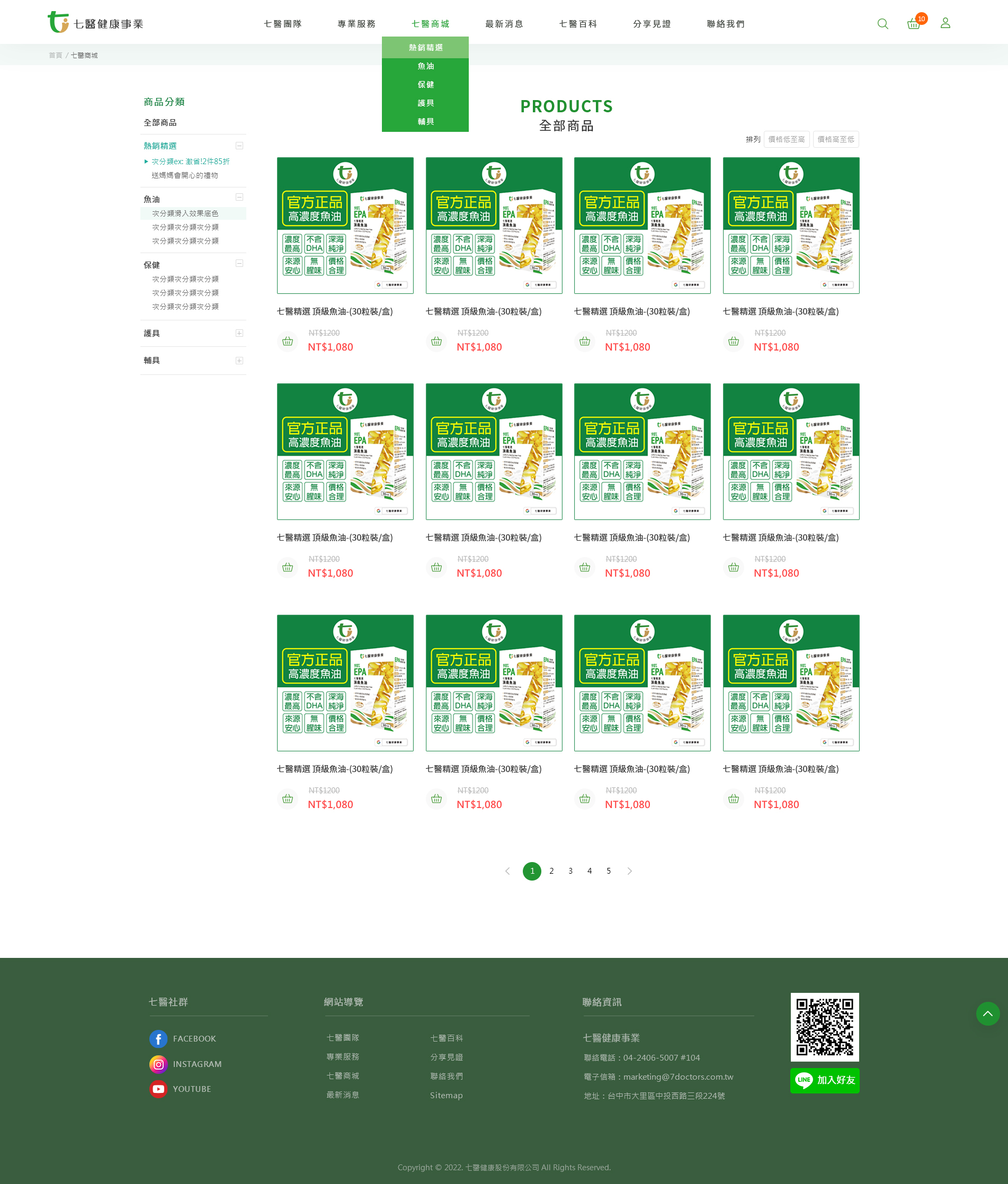
Task: Go to page 3 of products
Action: click(x=570, y=871)
